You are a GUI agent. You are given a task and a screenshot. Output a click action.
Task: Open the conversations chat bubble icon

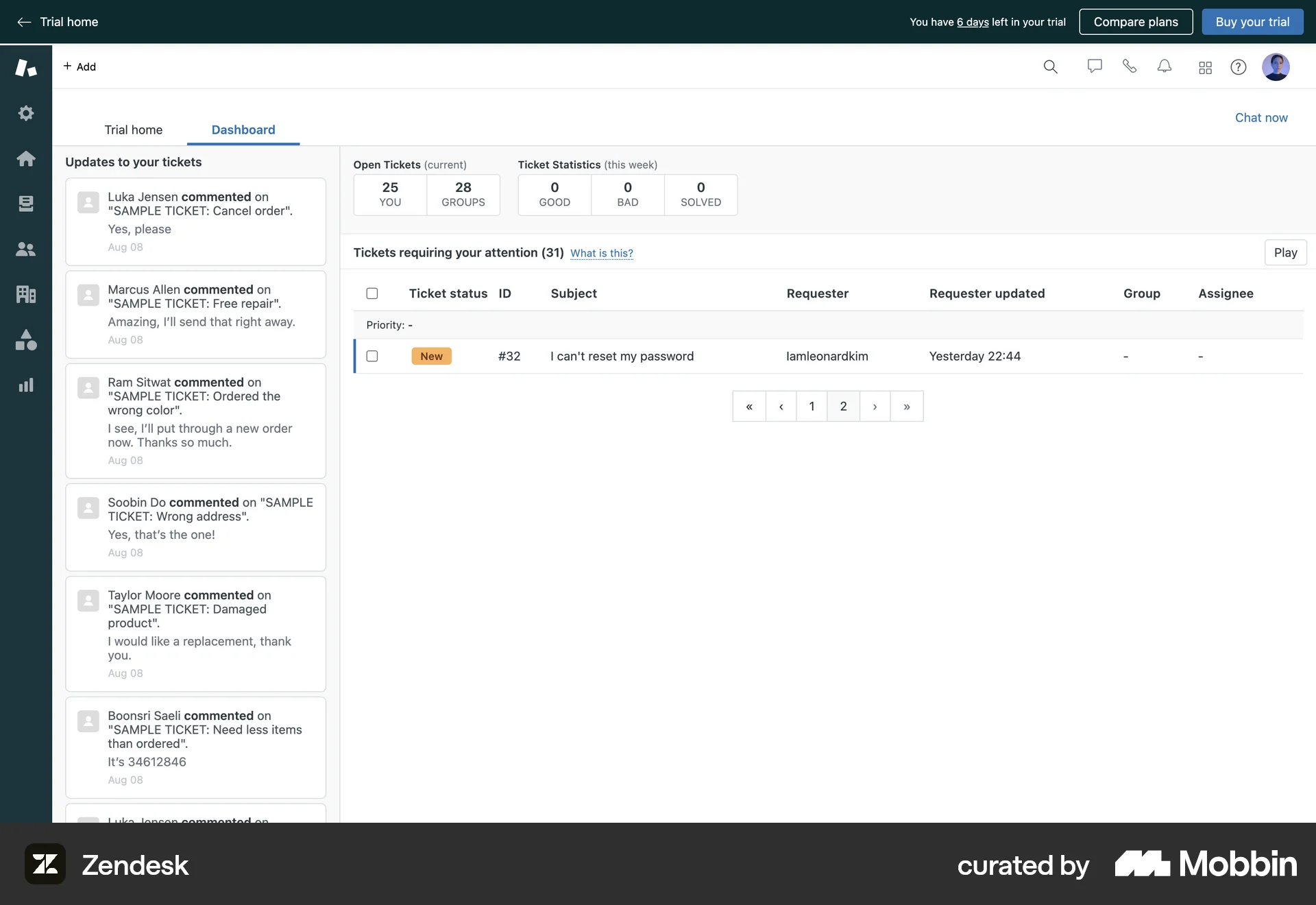1095,67
